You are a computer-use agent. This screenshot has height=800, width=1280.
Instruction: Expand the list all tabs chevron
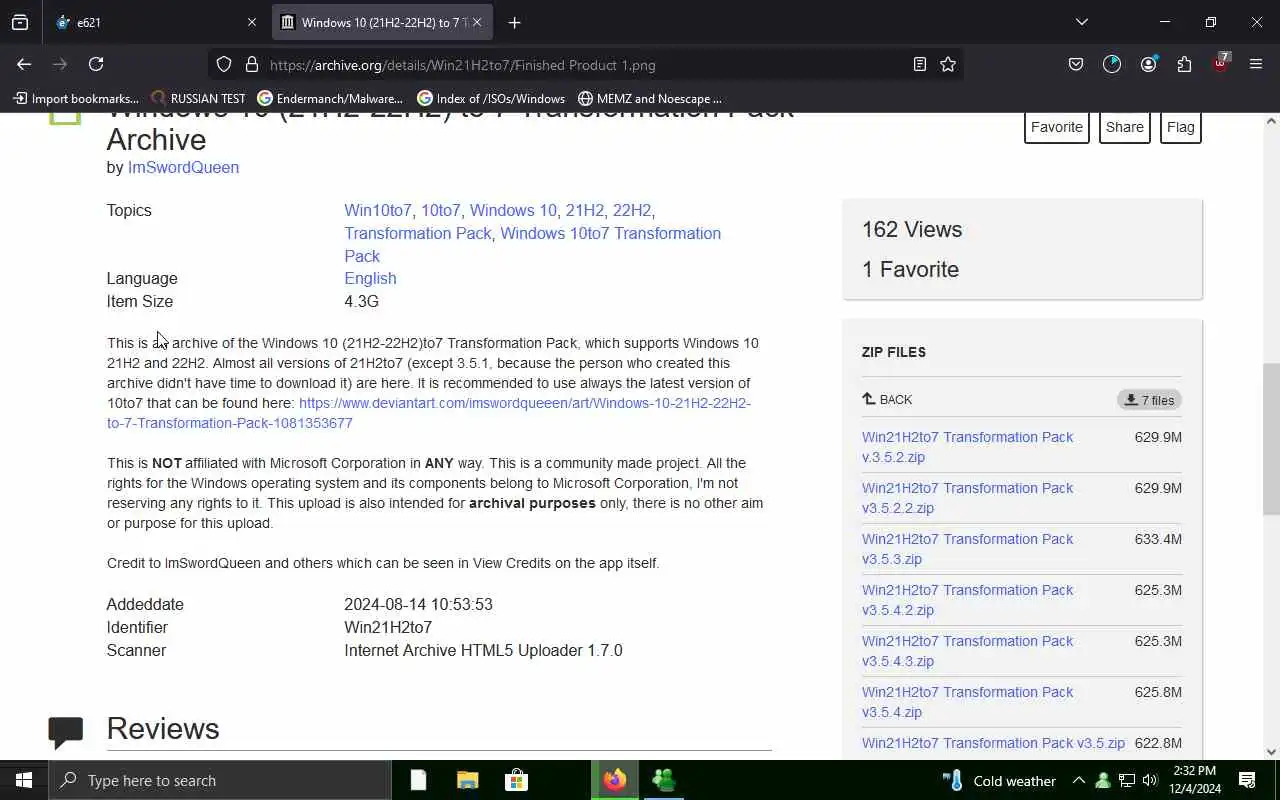(1081, 22)
